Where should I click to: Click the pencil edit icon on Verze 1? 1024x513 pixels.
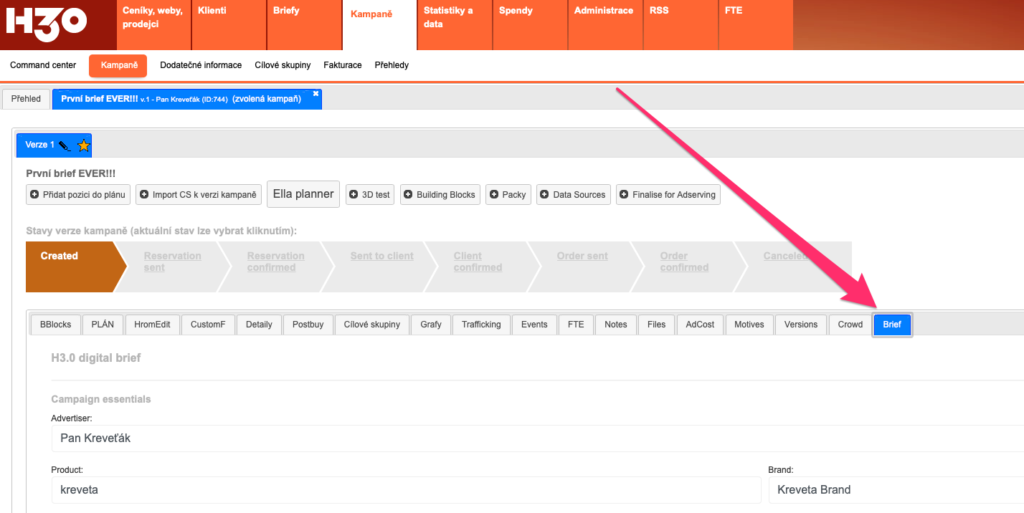64,146
